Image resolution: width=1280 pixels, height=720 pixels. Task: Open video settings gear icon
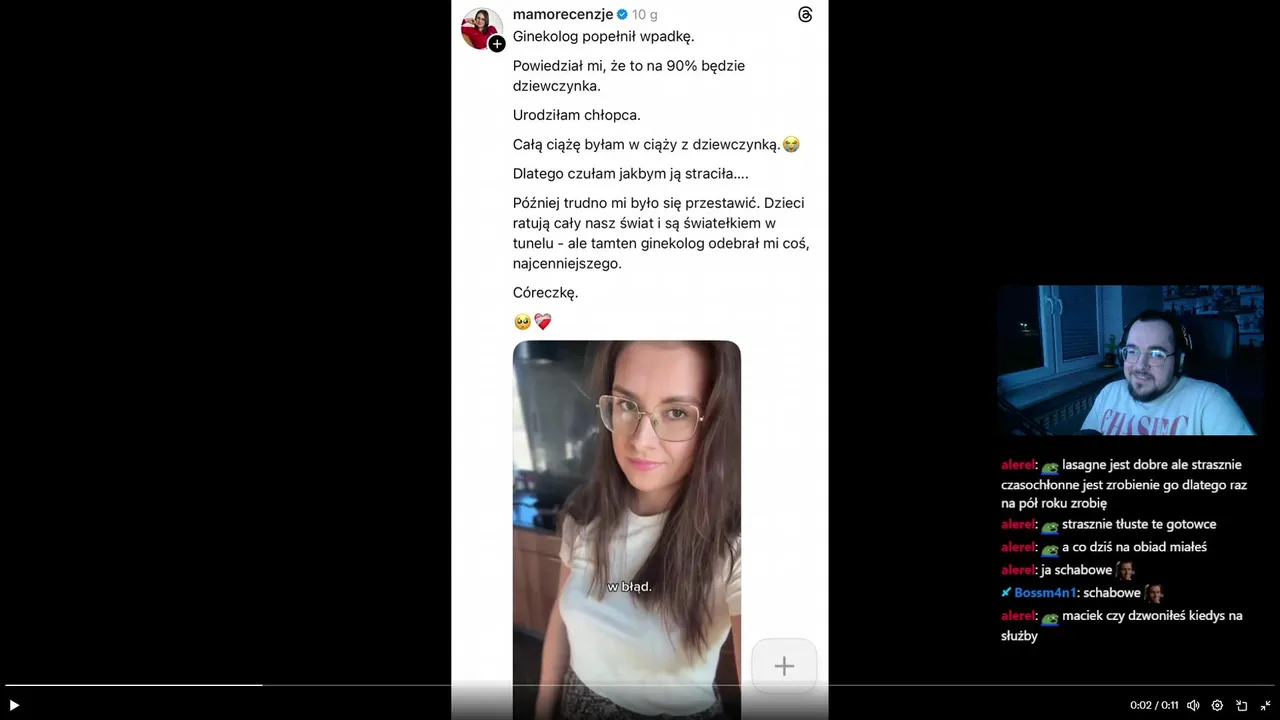point(1217,705)
